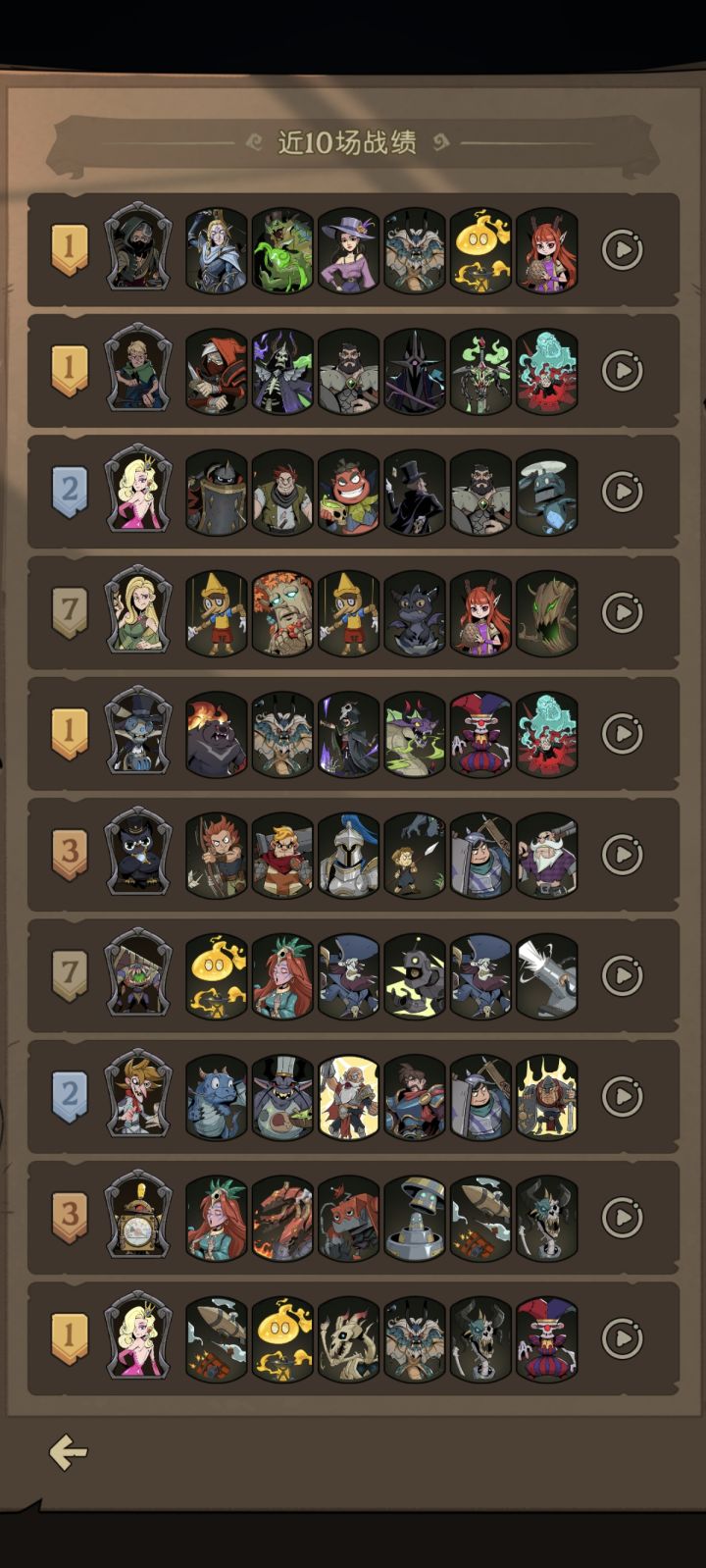This screenshot has height=1568, width=706.
Task: Click the blue dragon minion in the eighth row
Action: (x=217, y=1097)
